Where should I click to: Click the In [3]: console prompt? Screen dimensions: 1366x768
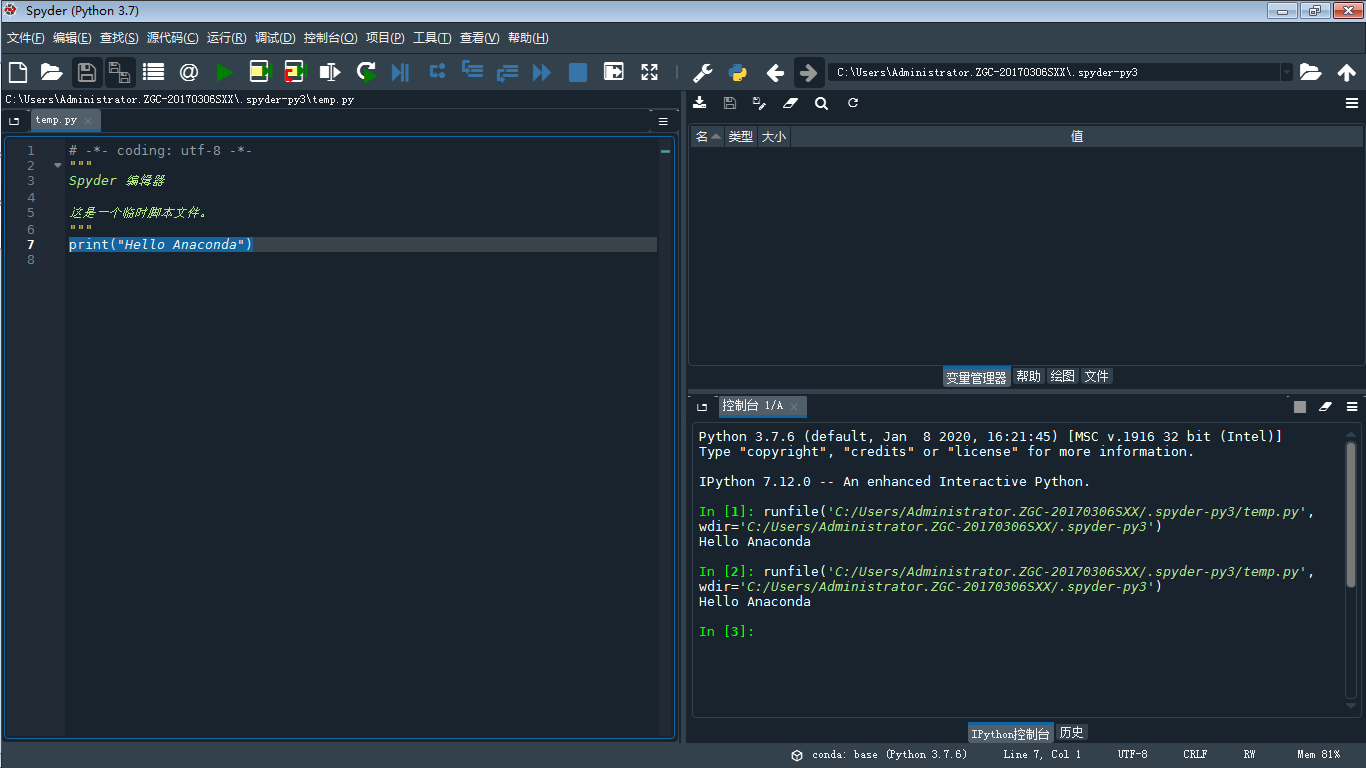pos(726,632)
